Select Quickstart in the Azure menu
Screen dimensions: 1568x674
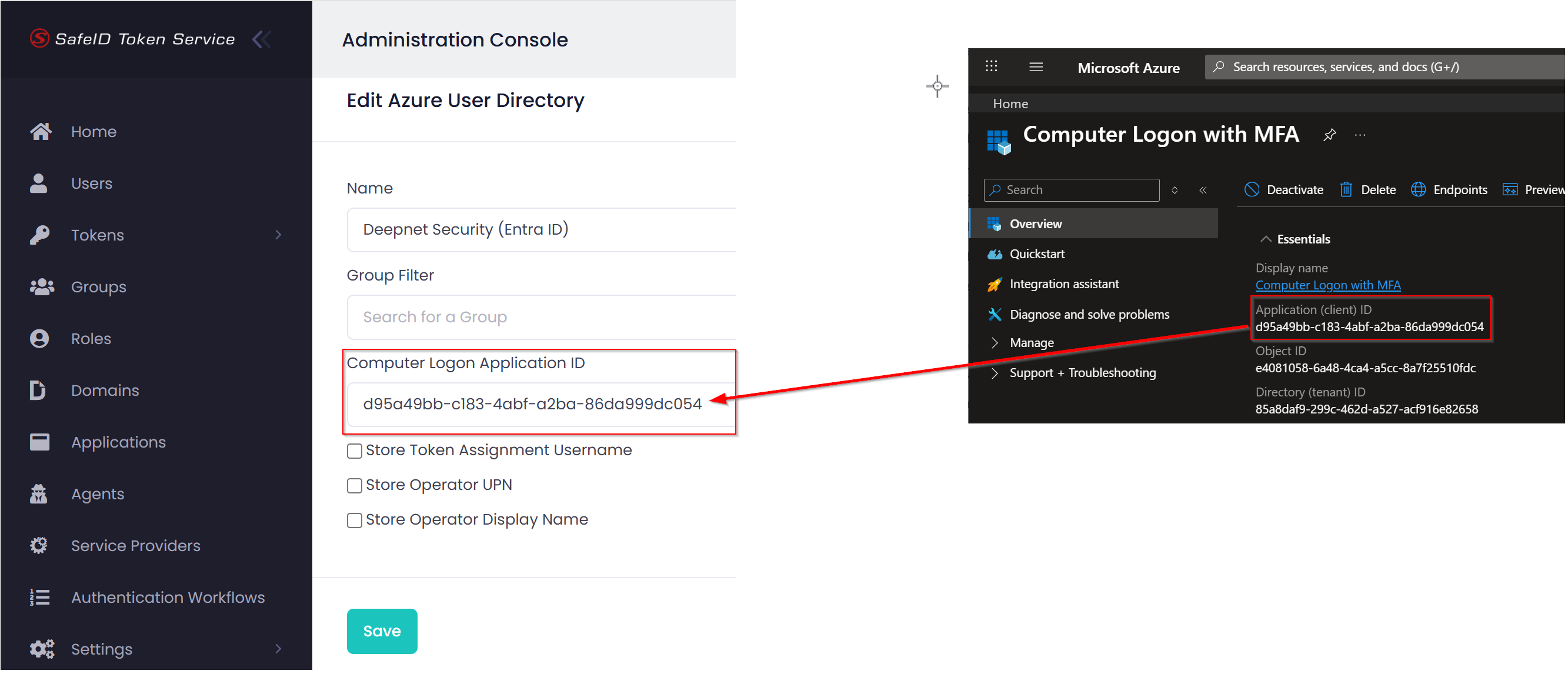[x=1037, y=255]
